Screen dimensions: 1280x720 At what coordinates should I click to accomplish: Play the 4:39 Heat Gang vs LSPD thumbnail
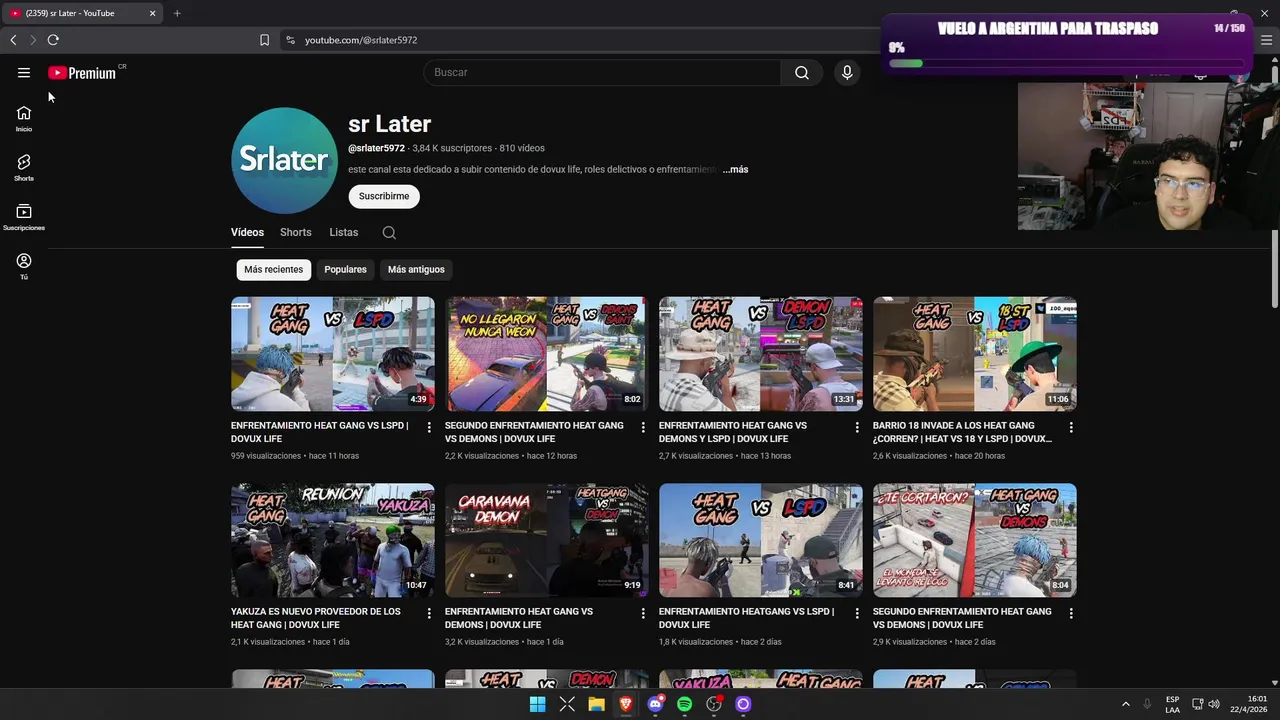click(333, 353)
